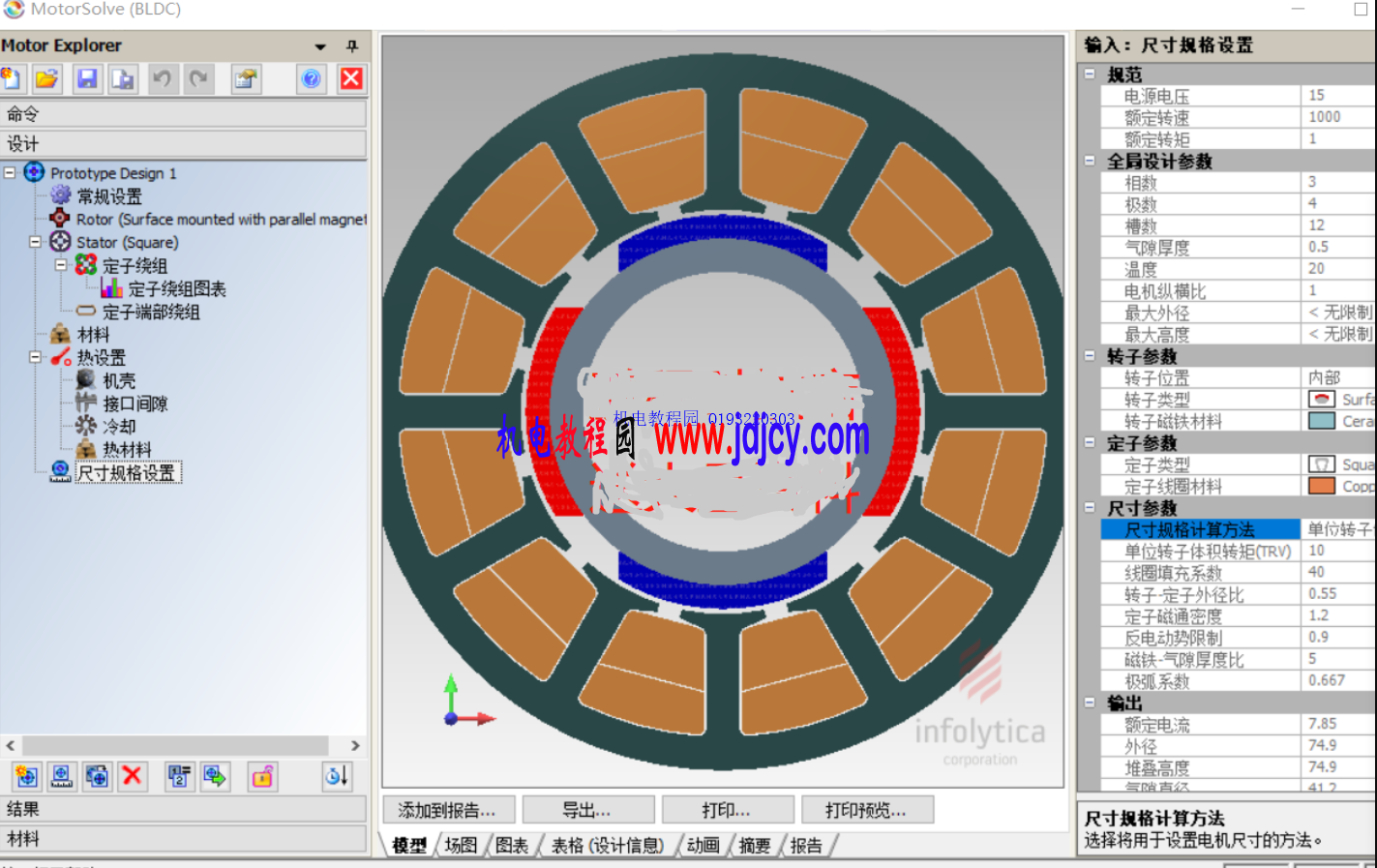1377x868 pixels.
Task: Select the Rotor (Surface mounted) node
Action: tap(222, 220)
